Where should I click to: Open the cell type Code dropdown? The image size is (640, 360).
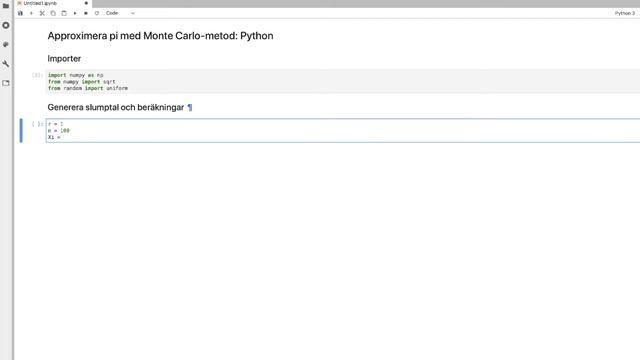120,13
